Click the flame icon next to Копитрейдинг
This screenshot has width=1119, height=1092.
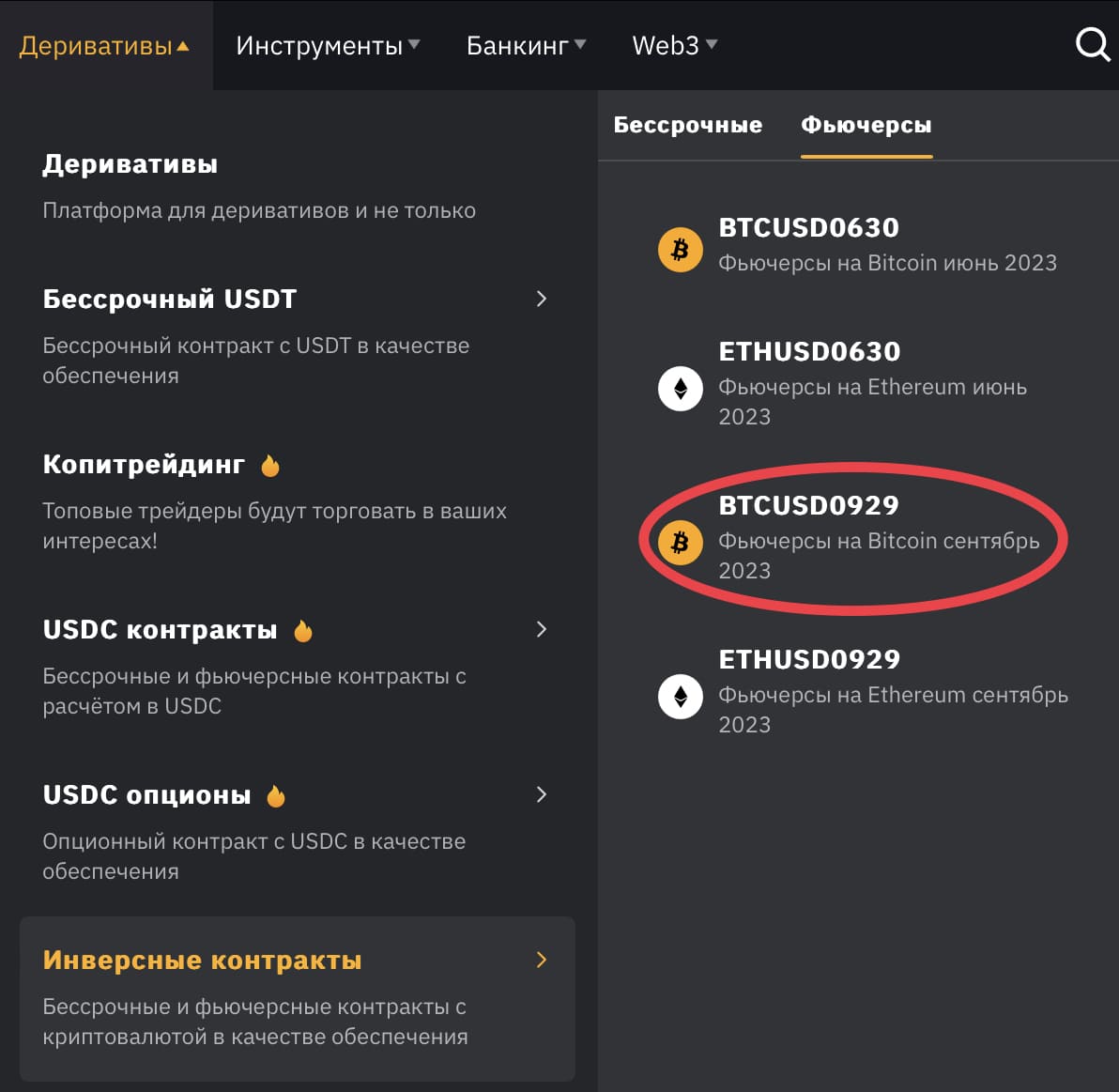[x=270, y=466]
